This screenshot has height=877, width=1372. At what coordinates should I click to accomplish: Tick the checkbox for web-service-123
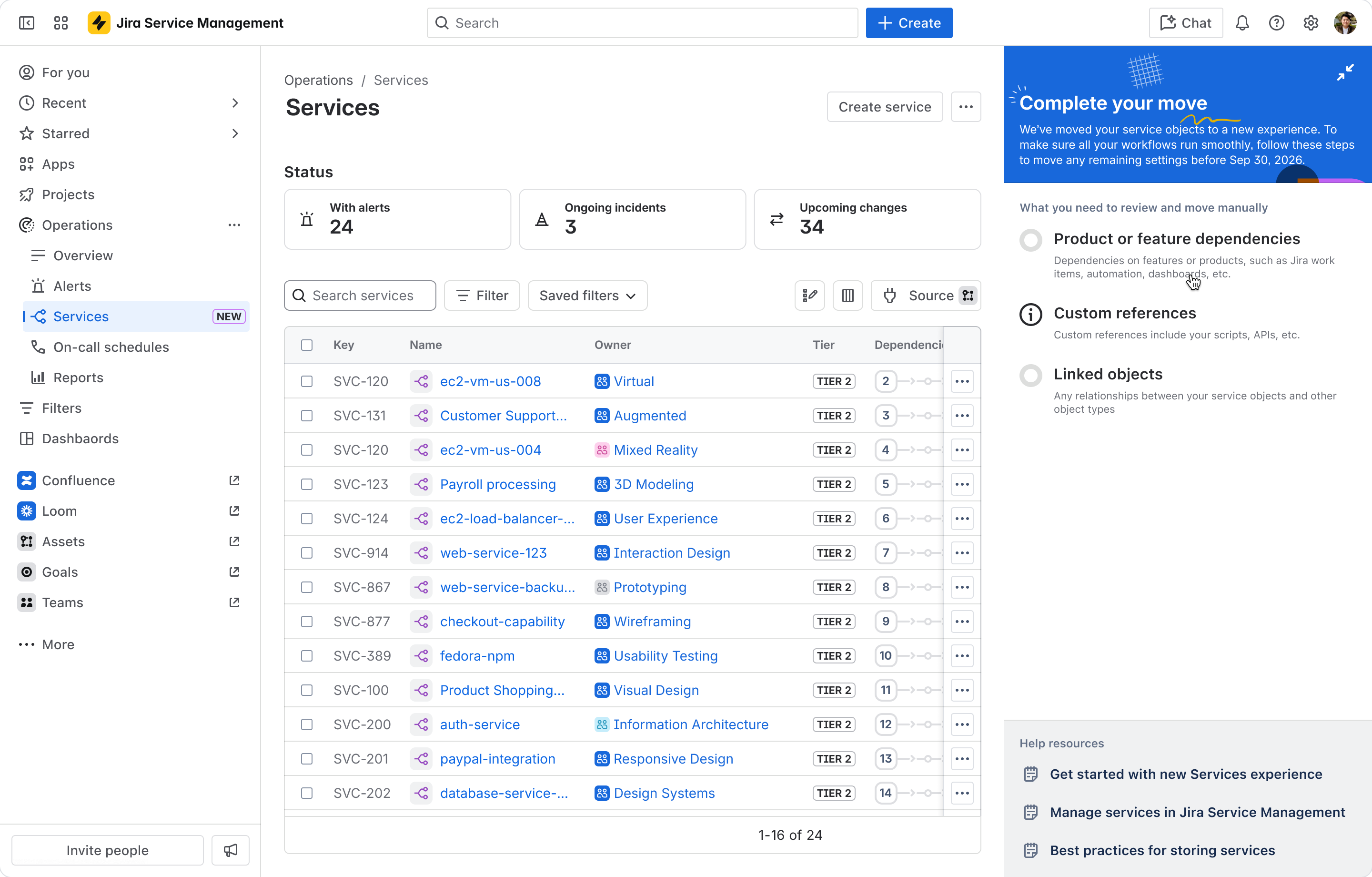(x=307, y=553)
